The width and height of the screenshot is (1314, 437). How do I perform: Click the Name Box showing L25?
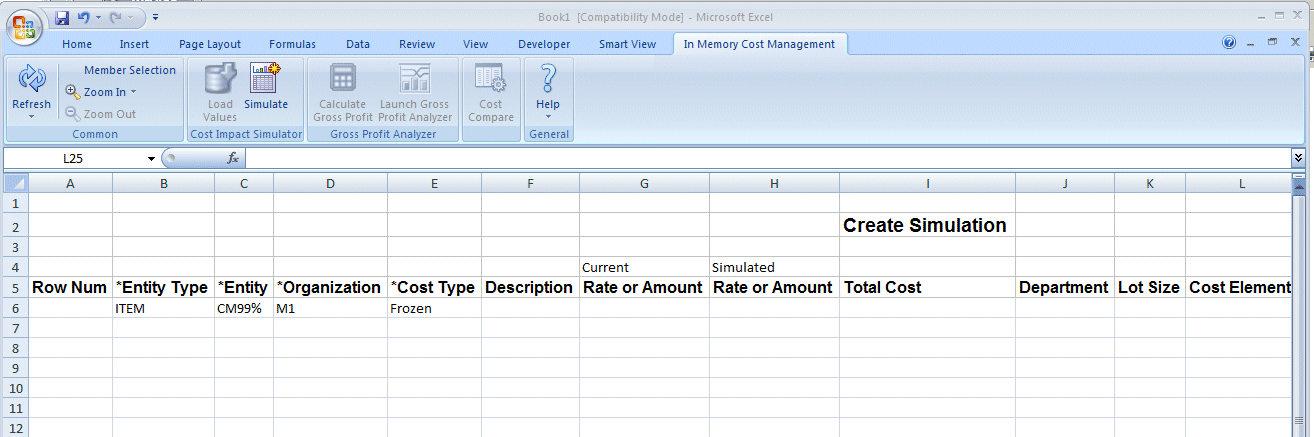coord(75,158)
